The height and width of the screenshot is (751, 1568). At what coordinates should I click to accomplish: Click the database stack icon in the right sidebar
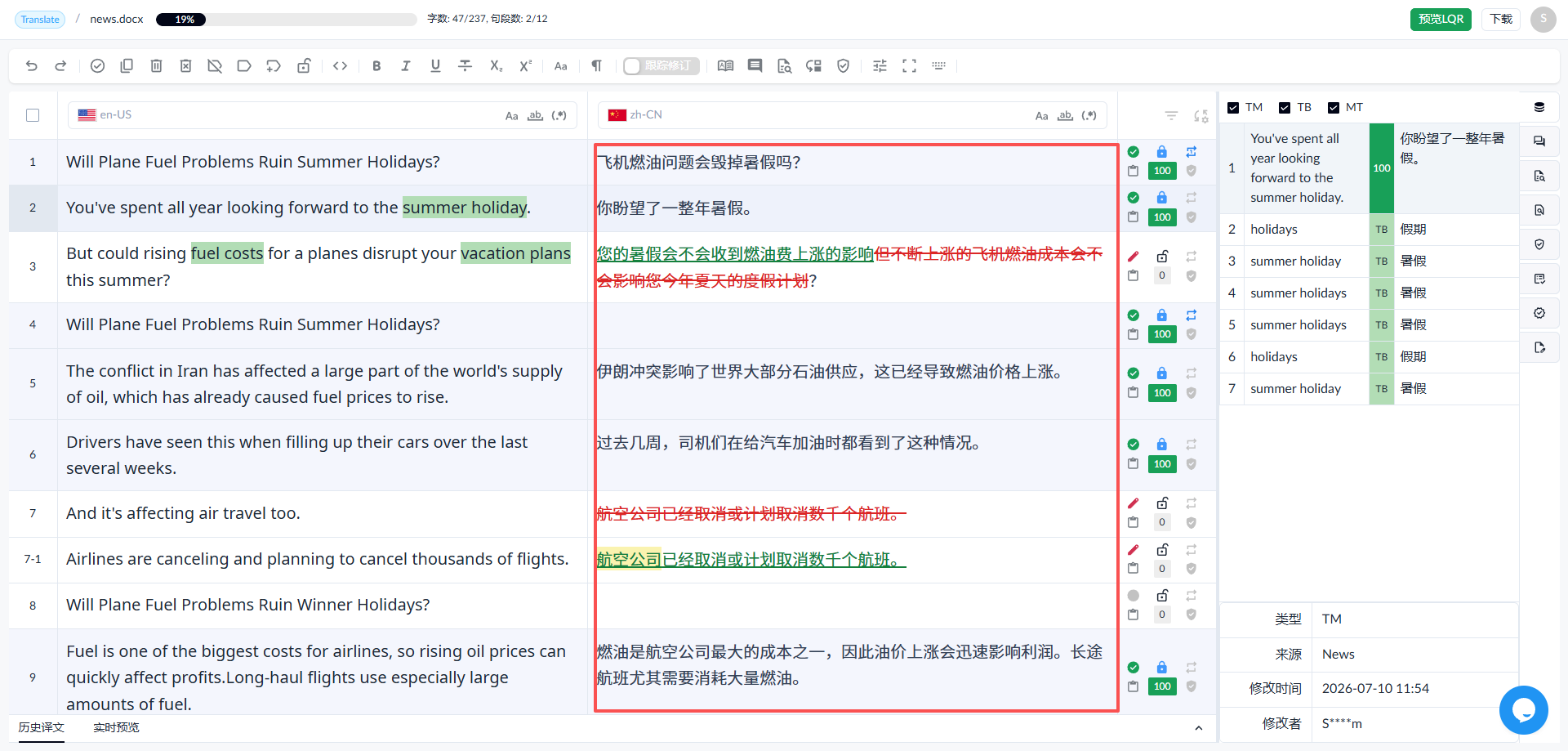click(x=1539, y=107)
